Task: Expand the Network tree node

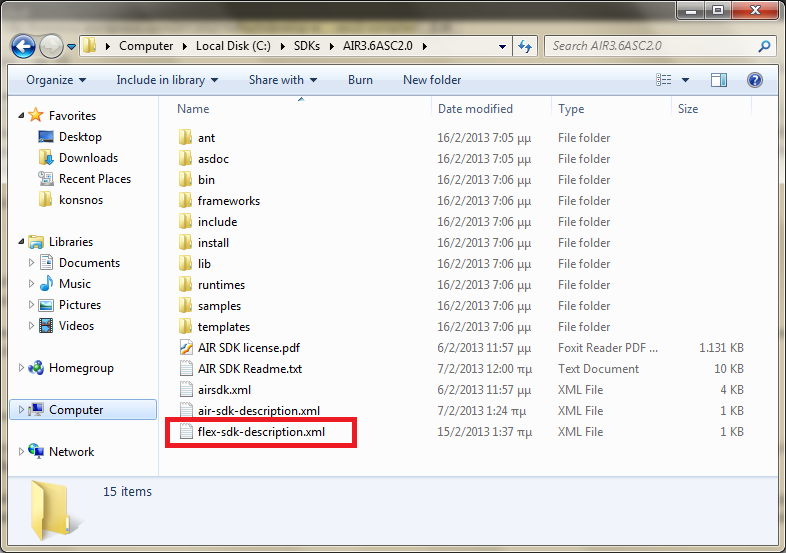Action: coord(21,452)
